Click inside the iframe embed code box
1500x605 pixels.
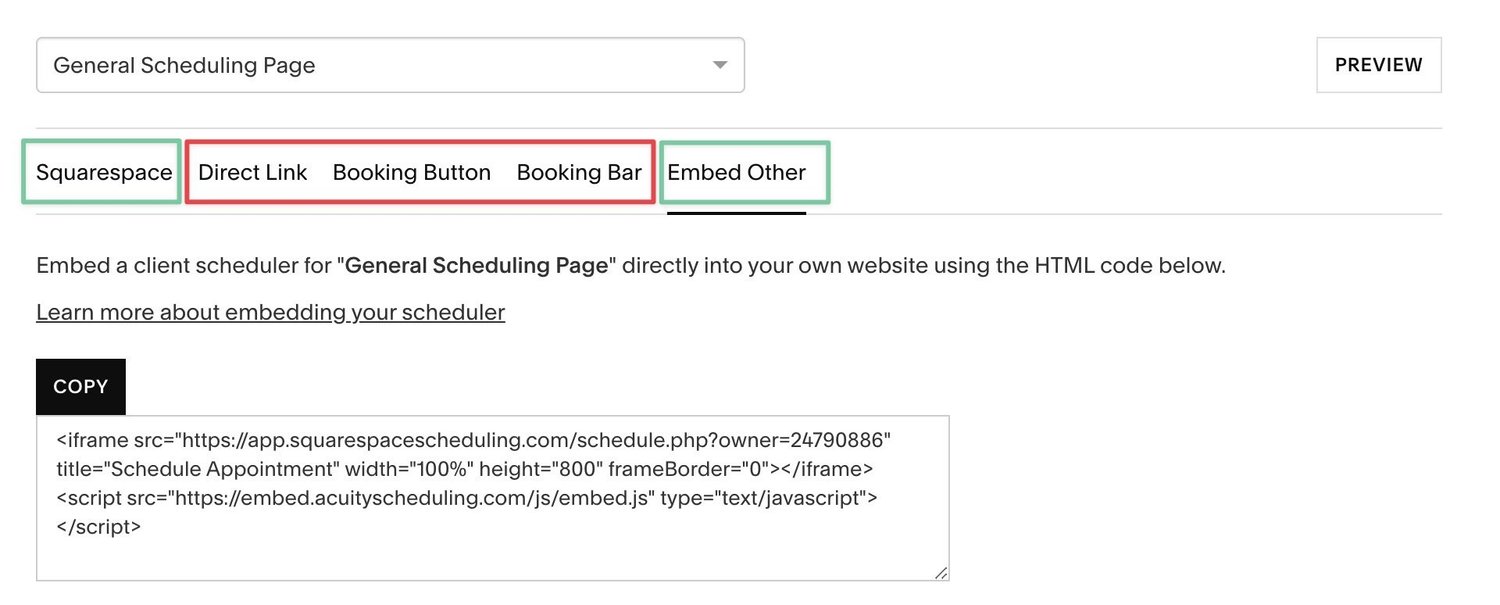tap(493, 498)
